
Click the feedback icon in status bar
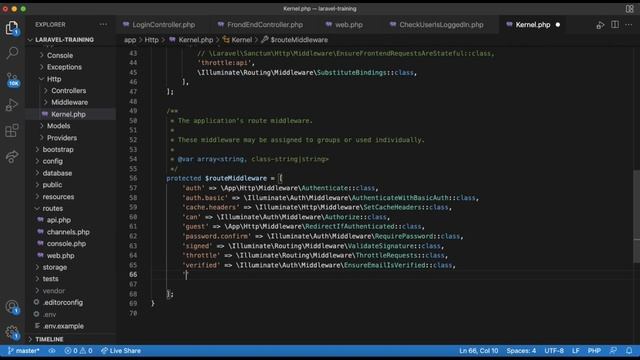(613, 351)
